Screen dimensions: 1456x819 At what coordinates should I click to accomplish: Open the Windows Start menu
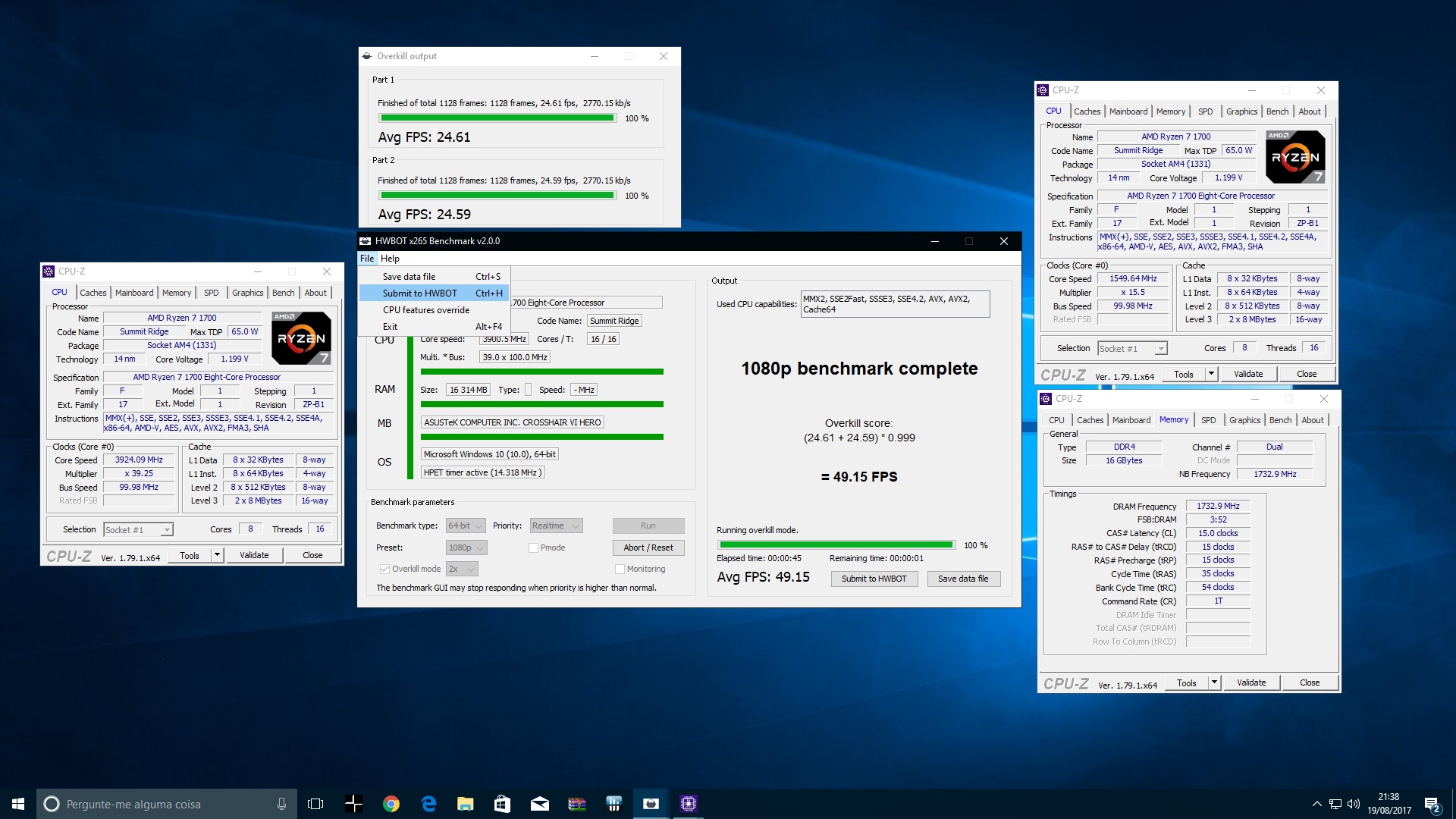click(18, 804)
